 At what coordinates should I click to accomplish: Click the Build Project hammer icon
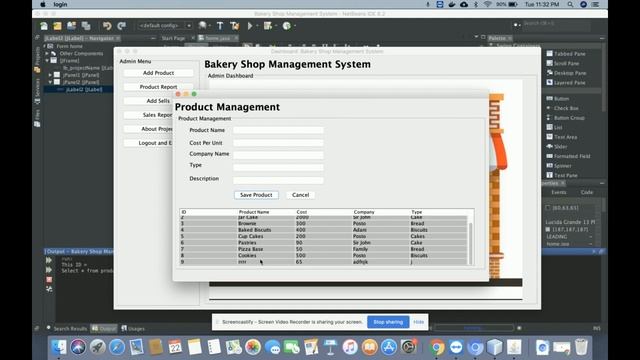click(220, 26)
